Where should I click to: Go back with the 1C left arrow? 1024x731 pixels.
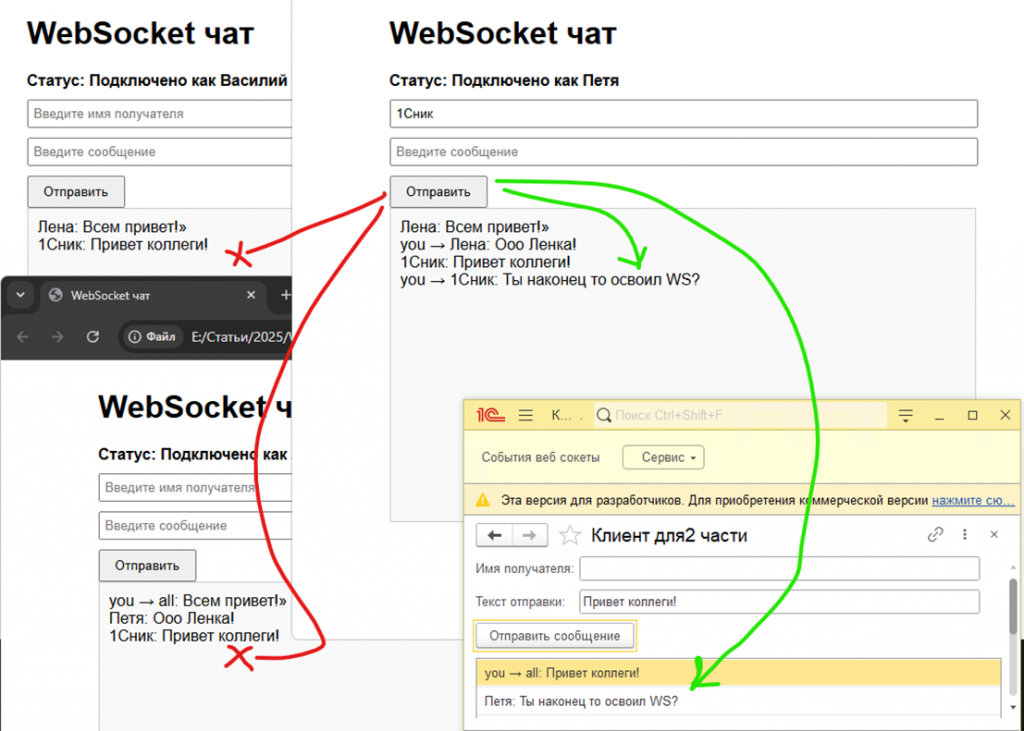point(494,536)
